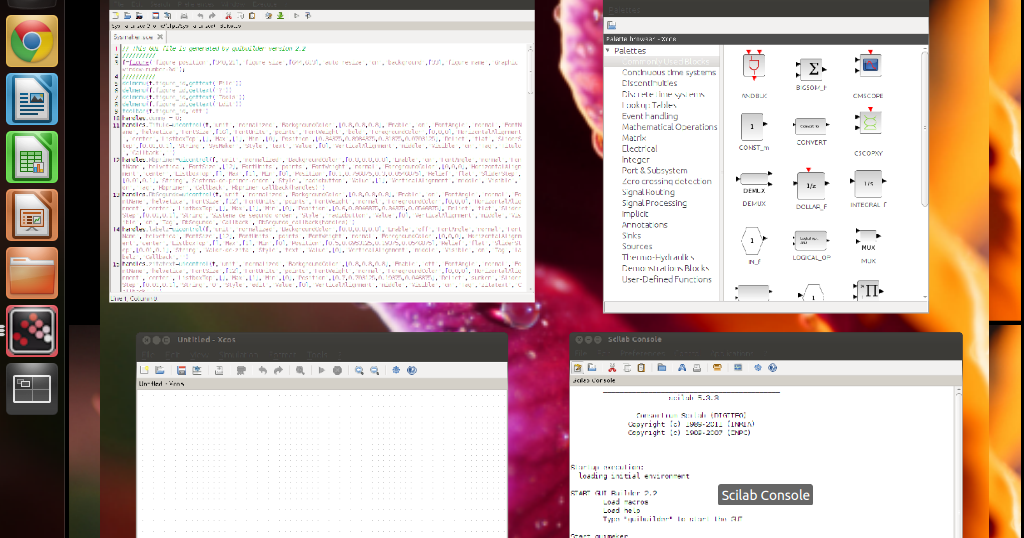Launch LibreOffice Impress from the dock

[31, 215]
